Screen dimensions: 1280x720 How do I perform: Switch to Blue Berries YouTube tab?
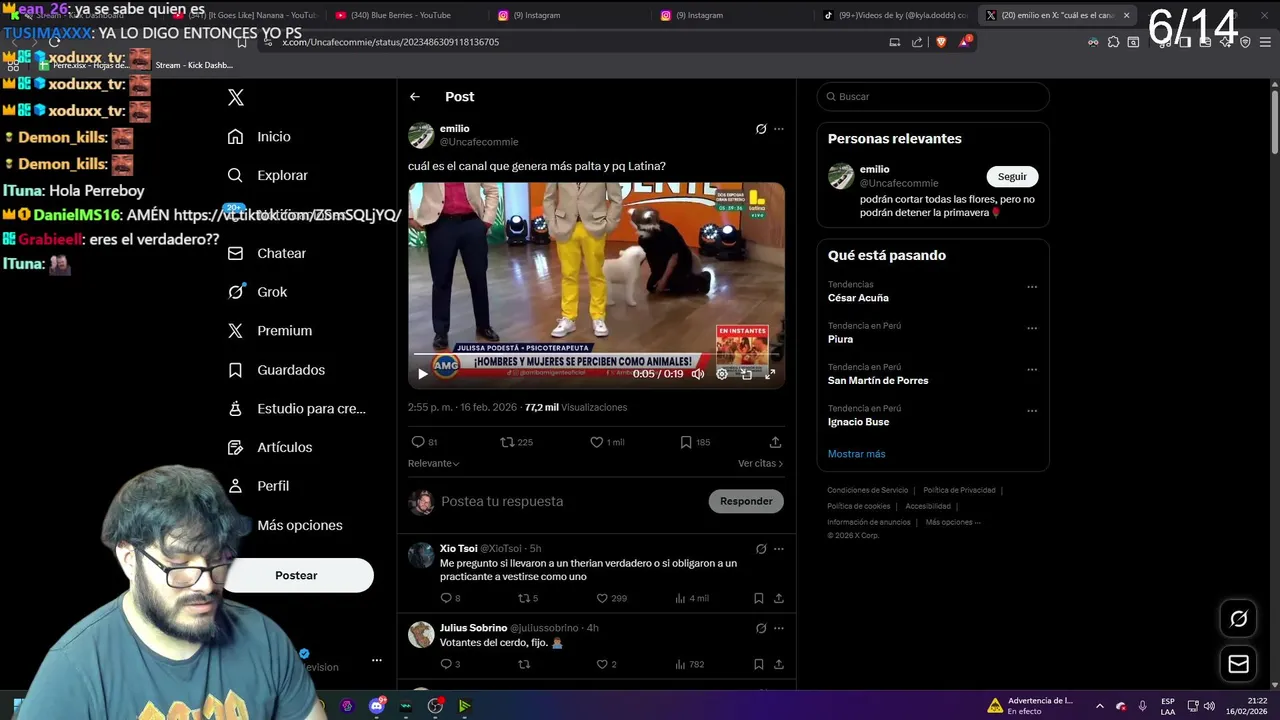[400, 15]
